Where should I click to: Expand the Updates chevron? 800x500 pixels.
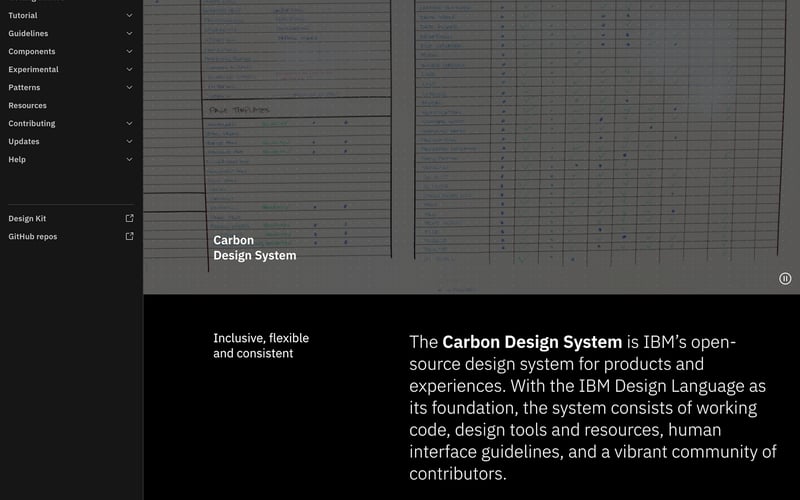click(x=130, y=141)
